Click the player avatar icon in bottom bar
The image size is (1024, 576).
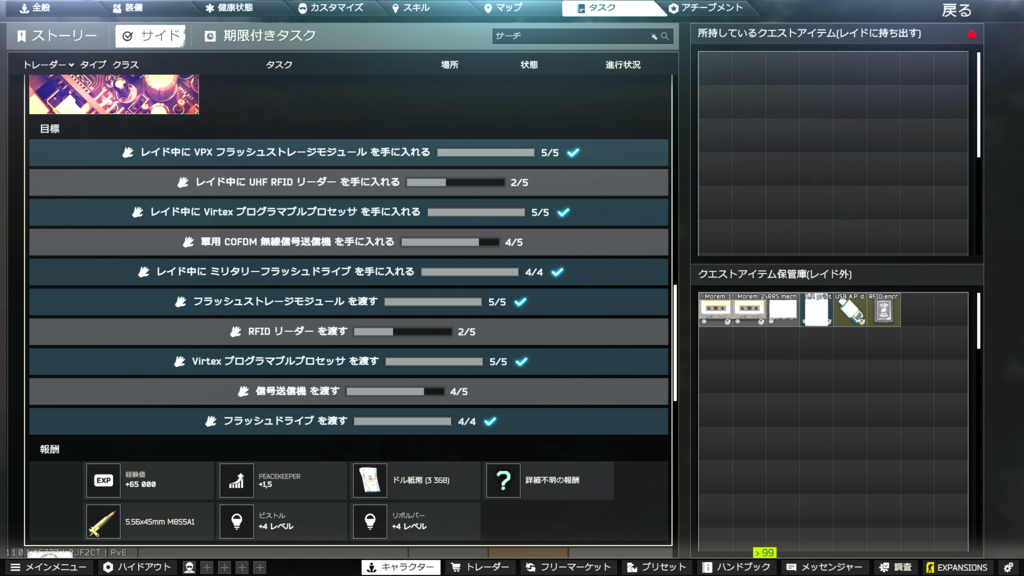189,568
